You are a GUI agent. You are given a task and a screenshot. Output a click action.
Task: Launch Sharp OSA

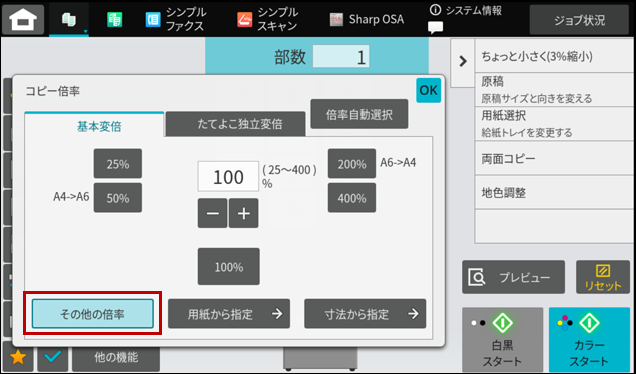pyautogui.click(x=366, y=19)
